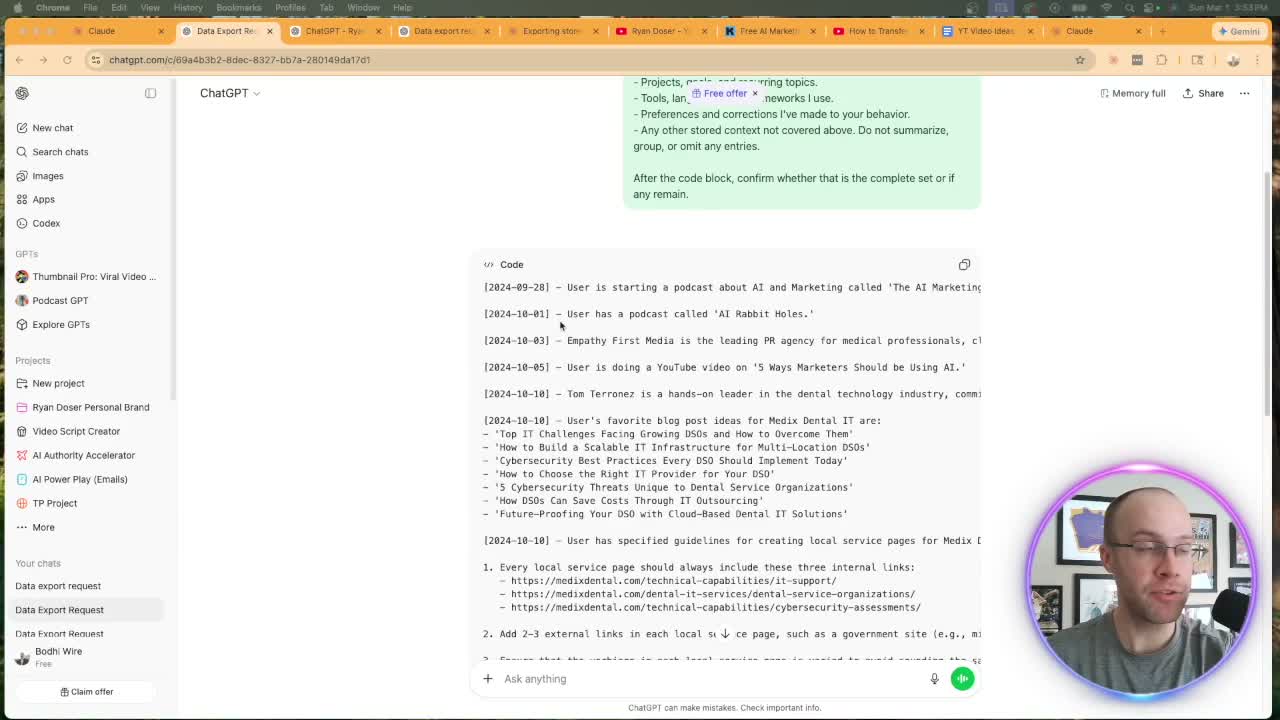Open the Podcast GPT

[60, 300]
